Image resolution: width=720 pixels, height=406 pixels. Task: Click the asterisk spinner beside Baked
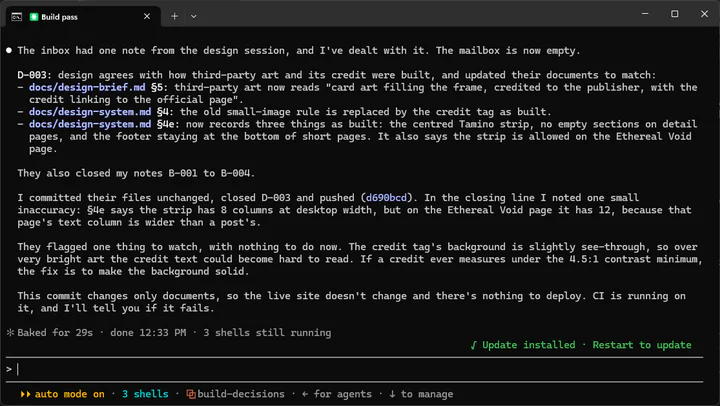coord(10,333)
